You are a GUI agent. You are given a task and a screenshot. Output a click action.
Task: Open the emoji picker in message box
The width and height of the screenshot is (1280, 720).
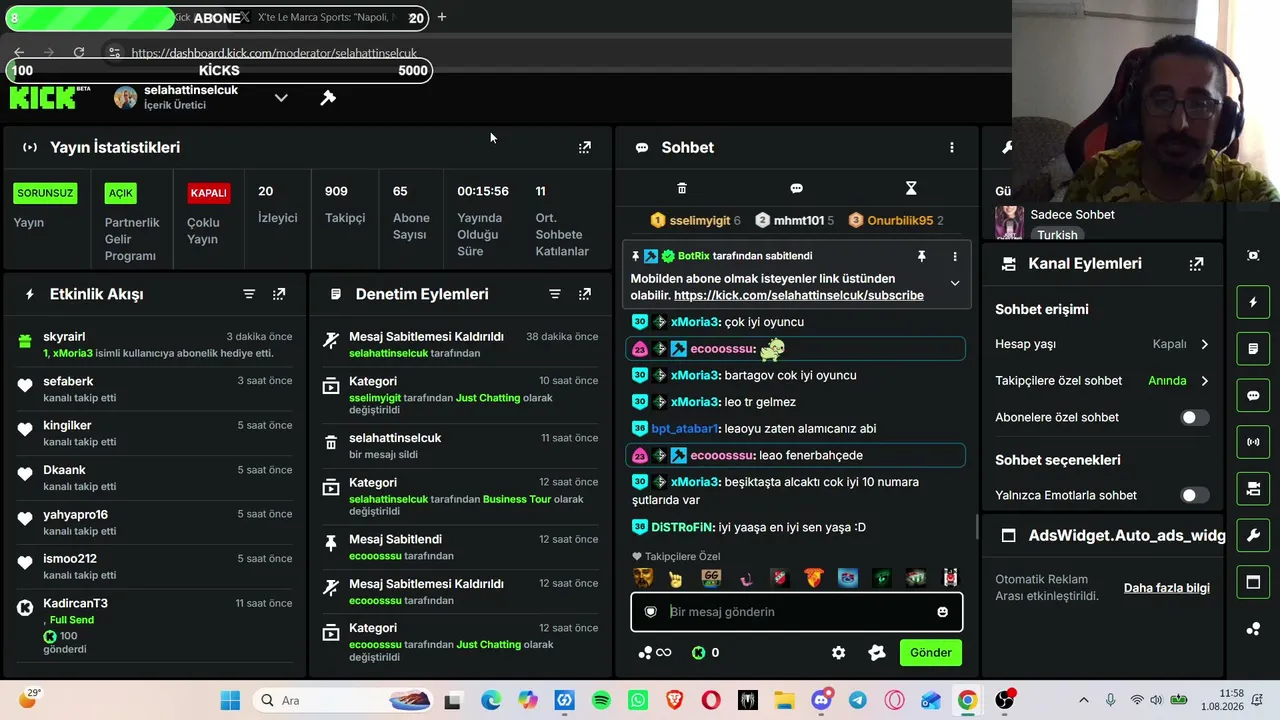(x=942, y=612)
